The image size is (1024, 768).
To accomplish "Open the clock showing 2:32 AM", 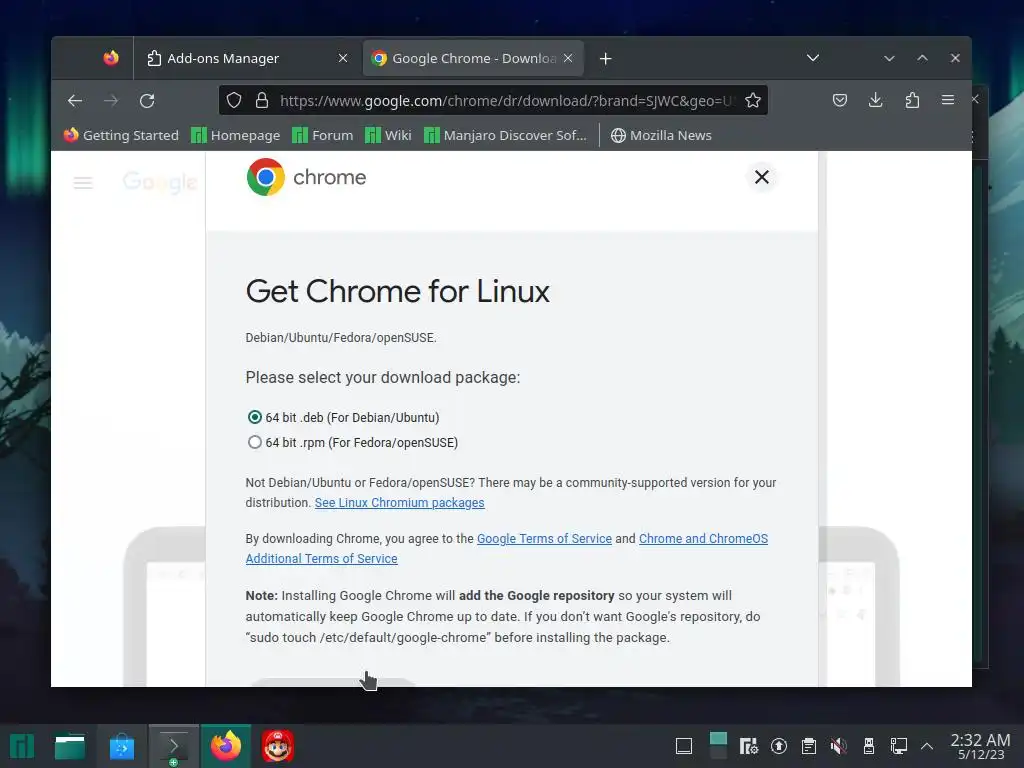I will pyautogui.click(x=980, y=746).
